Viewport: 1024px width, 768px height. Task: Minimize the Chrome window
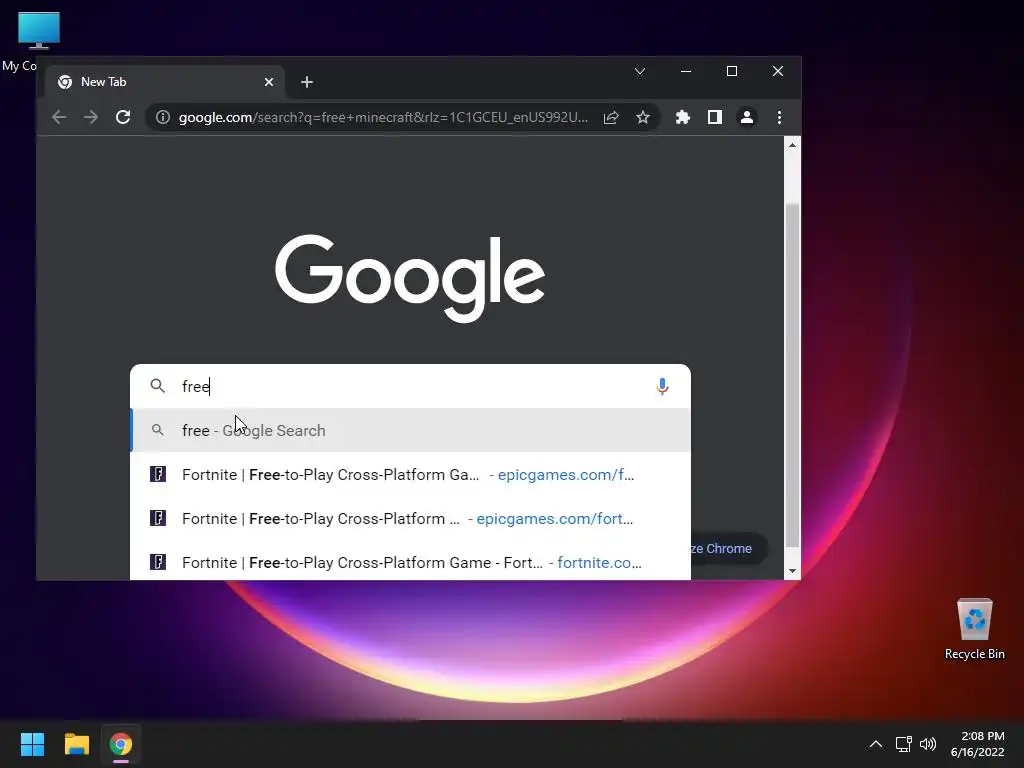(x=686, y=71)
